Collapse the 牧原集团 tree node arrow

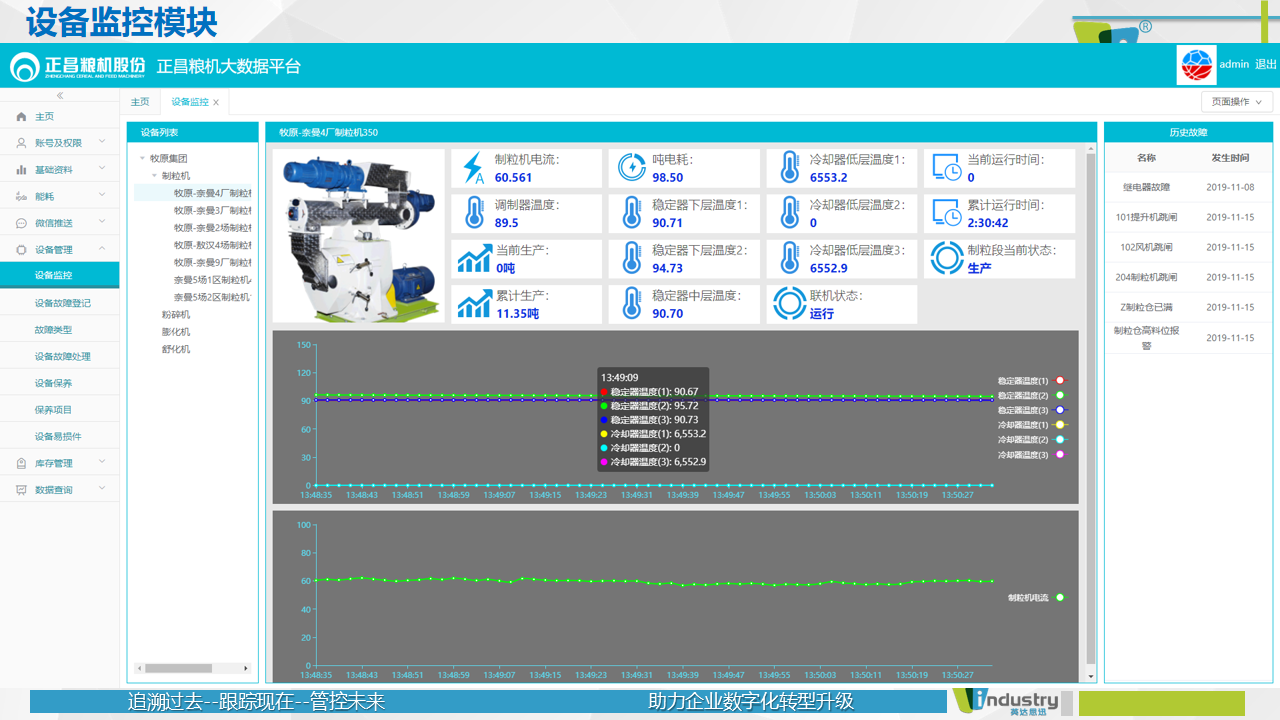(x=142, y=158)
